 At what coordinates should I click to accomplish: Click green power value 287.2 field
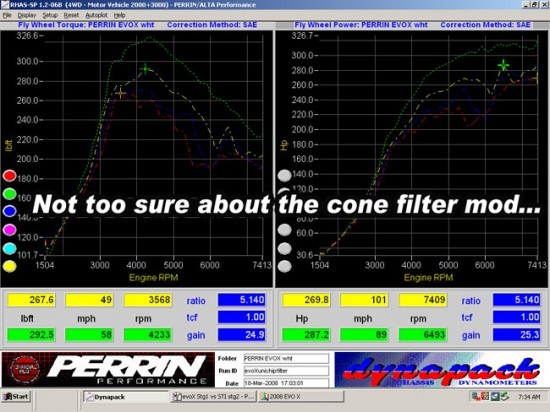click(306, 335)
